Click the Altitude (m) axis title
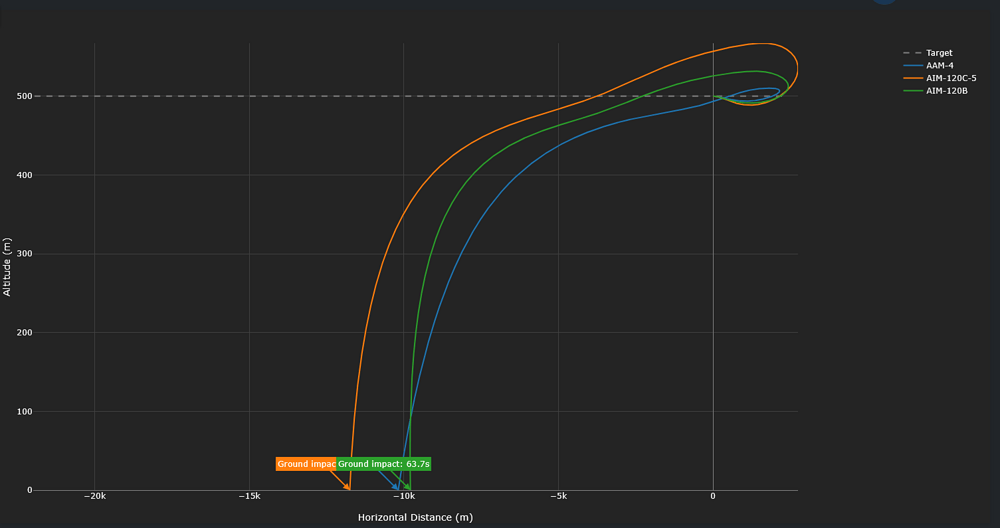1000x528 pixels. click(8, 266)
